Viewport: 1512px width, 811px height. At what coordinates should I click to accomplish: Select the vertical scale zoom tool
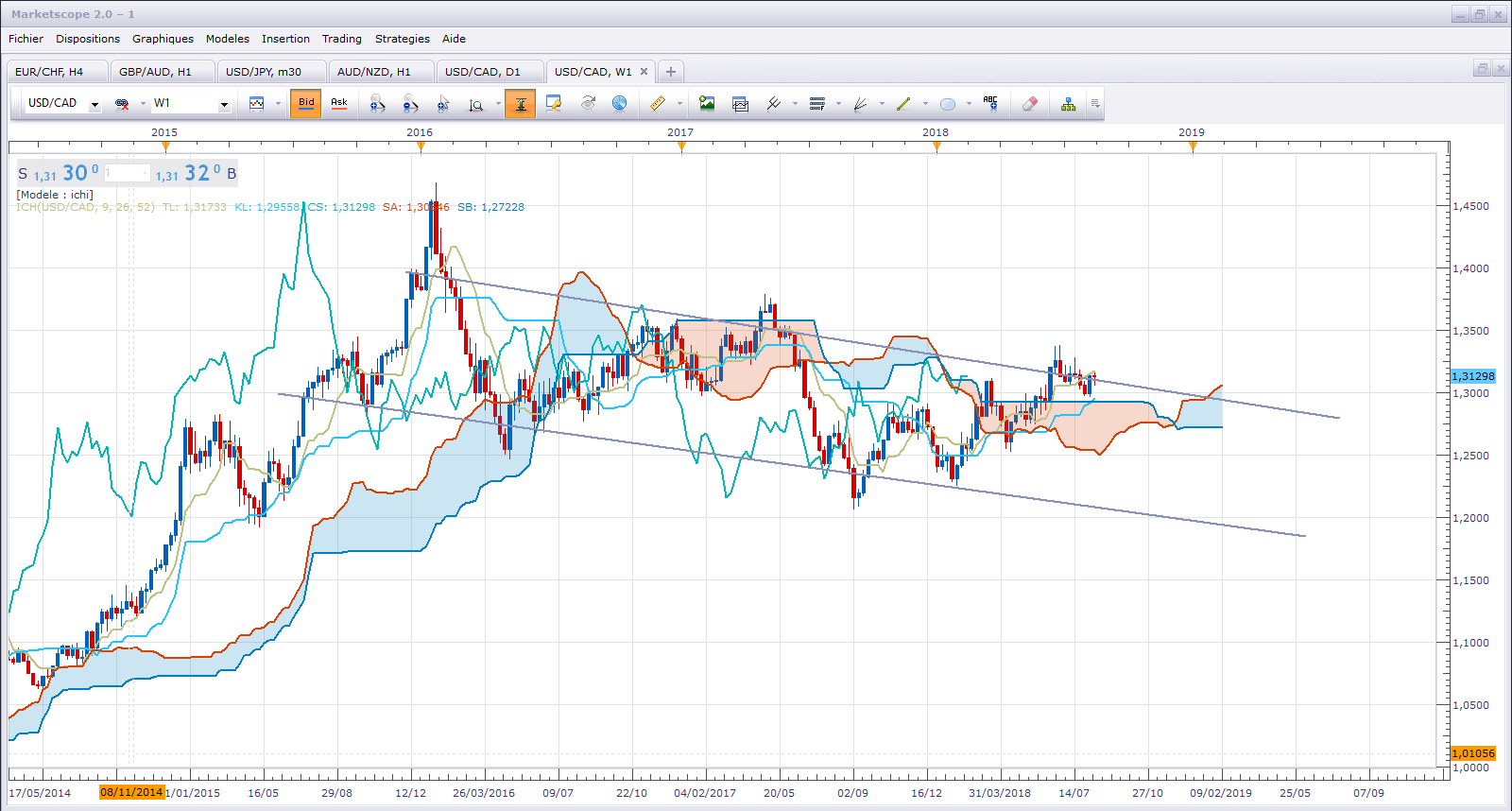[476, 104]
